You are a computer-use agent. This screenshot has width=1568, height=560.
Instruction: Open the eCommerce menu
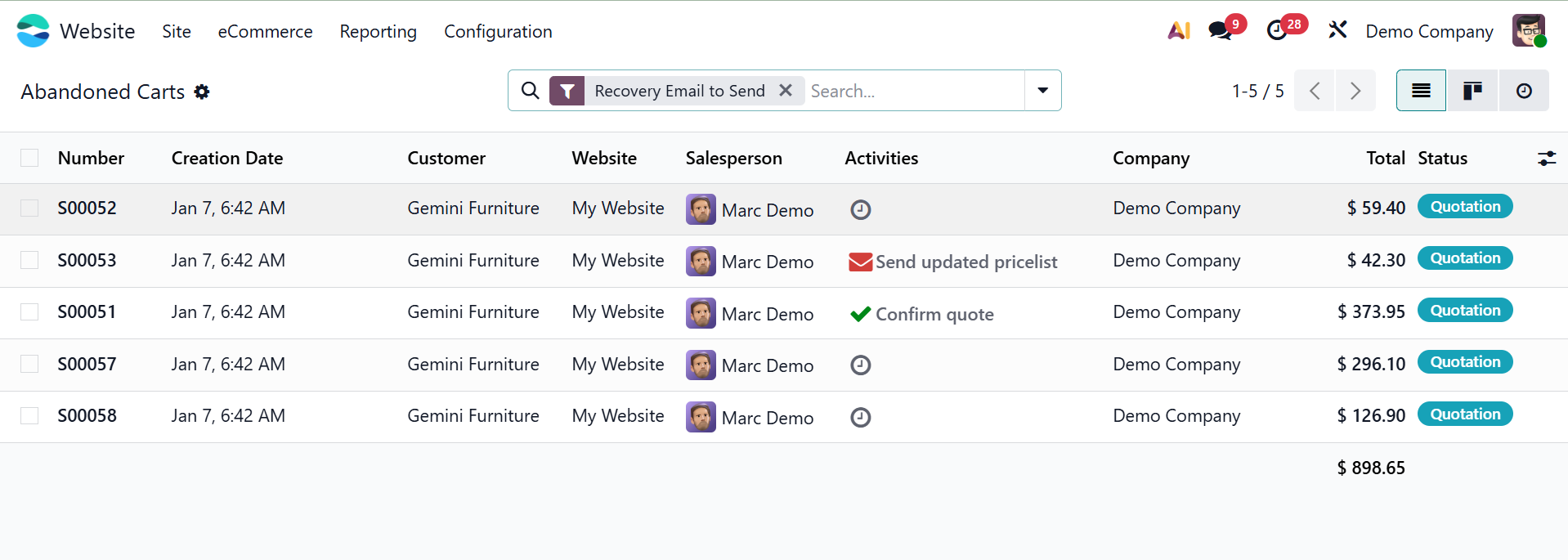[265, 31]
